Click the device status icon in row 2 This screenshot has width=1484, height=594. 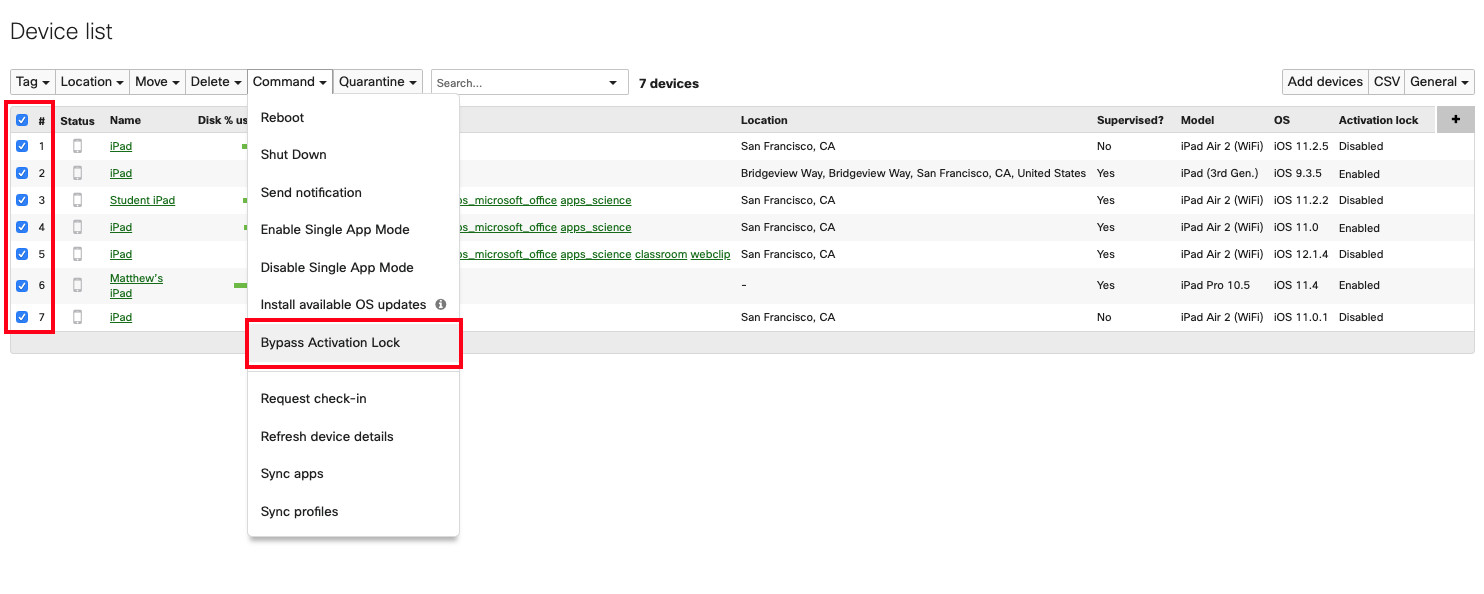(x=77, y=173)
